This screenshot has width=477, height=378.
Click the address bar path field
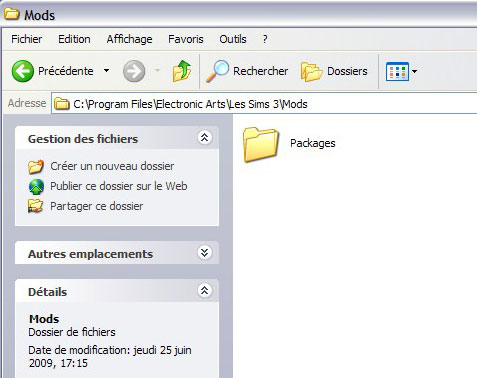pyautogui.click(x=264, y=104)
